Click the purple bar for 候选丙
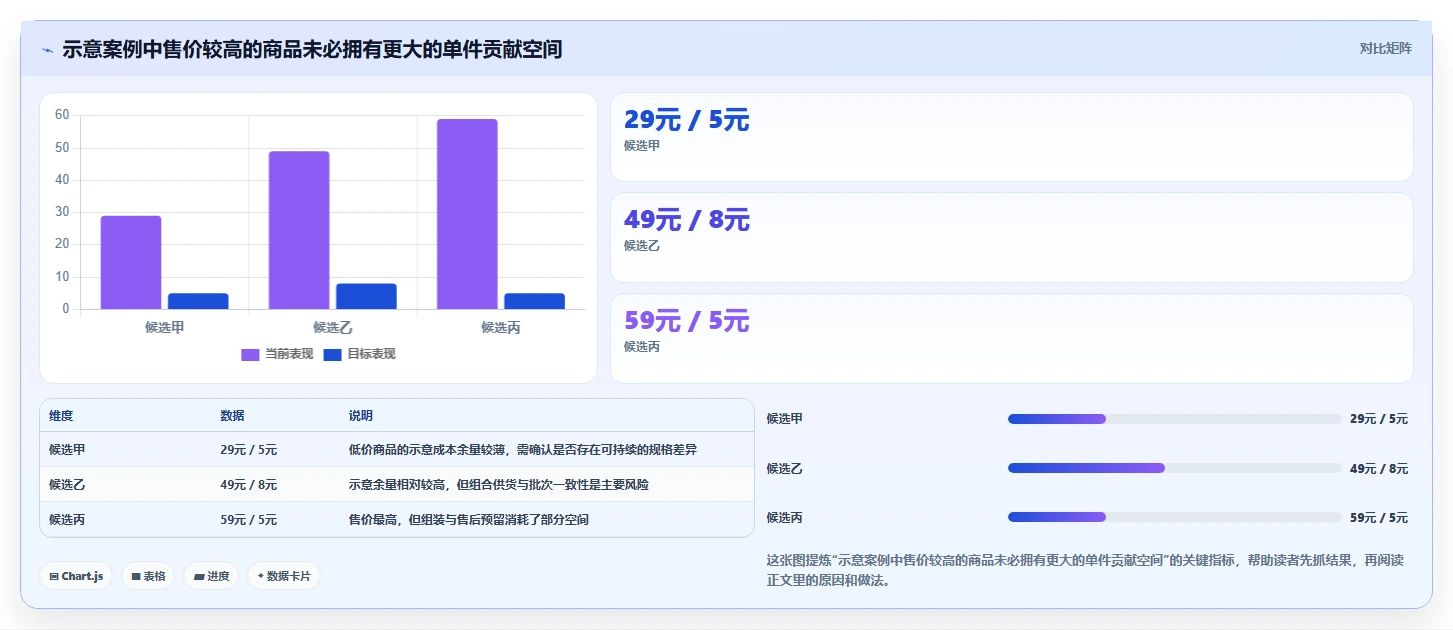The height and width of the screenshot is (630, 1453). tap(467, 214)
